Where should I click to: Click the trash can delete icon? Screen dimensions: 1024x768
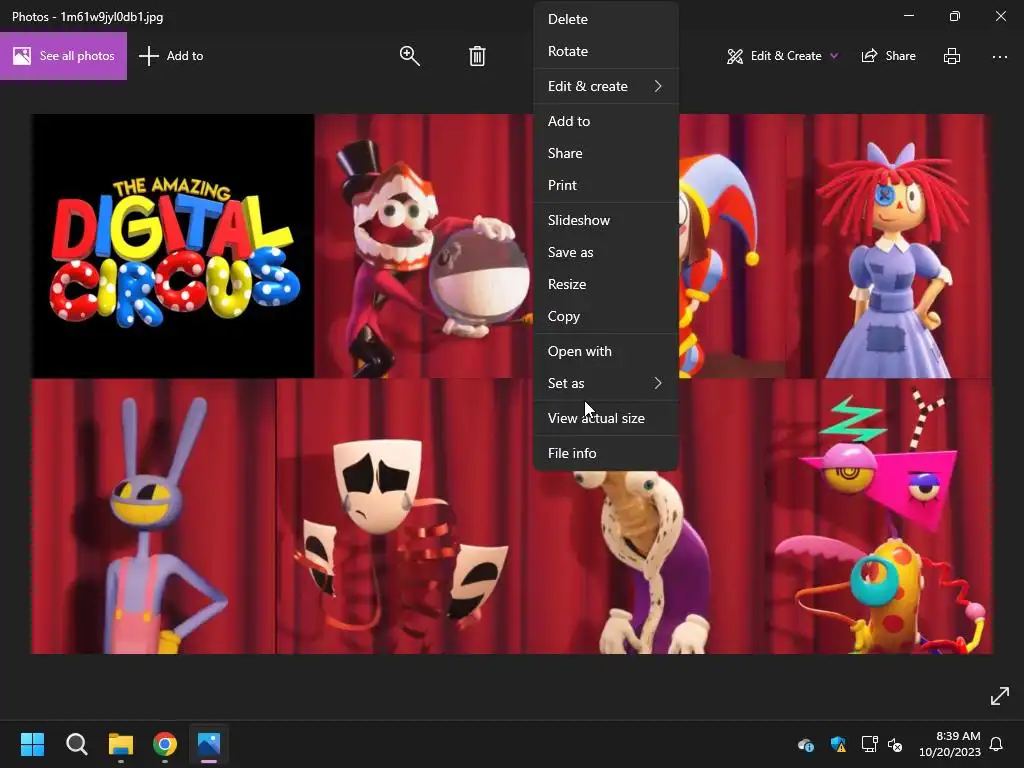click(x=477, y=56)
